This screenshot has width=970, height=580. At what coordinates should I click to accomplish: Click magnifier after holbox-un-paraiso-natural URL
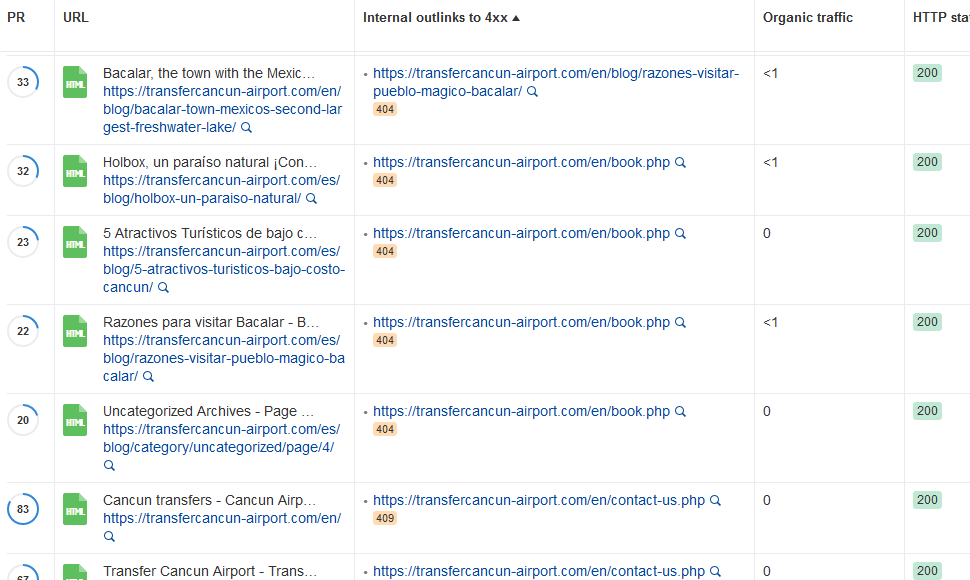[311, 199]
